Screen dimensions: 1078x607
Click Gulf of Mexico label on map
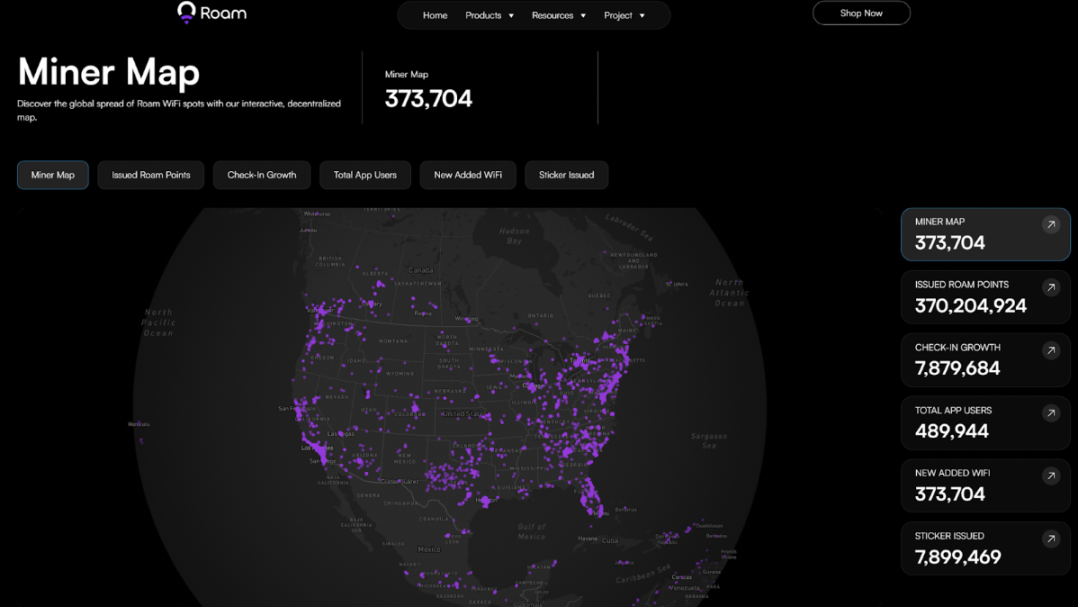point(531,531)
